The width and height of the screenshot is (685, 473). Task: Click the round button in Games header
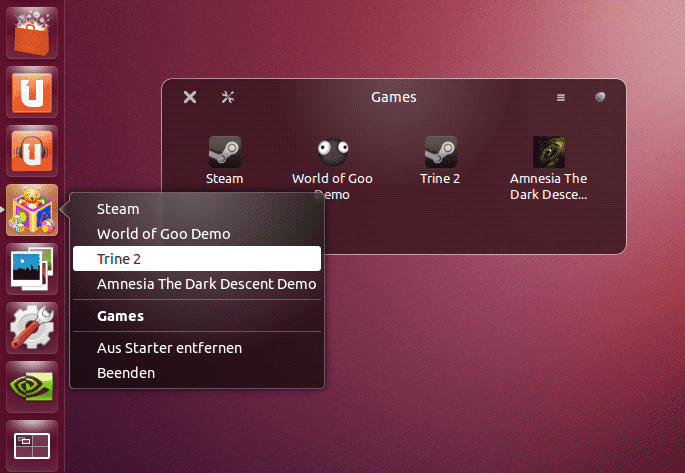pos(600,97)
